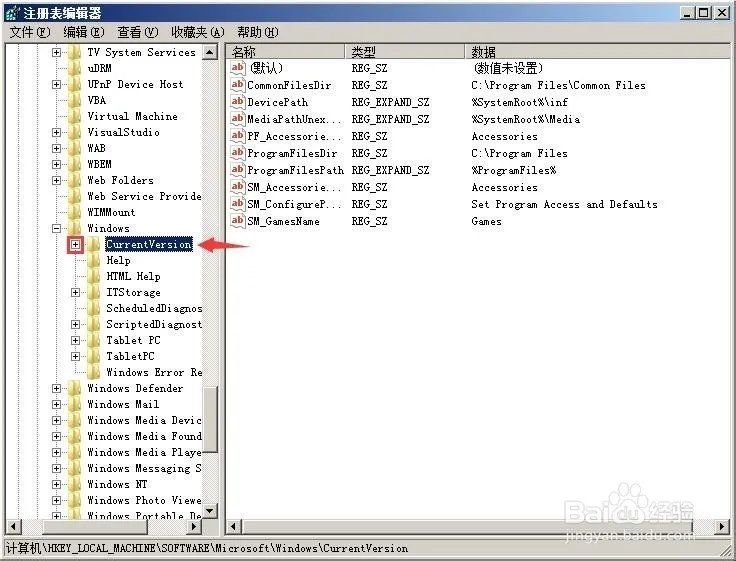Screen dimensions: 736x561
Task: Select the ProgramFilesDir string icon
Action: pyautogui.click(x=238, y=153)
